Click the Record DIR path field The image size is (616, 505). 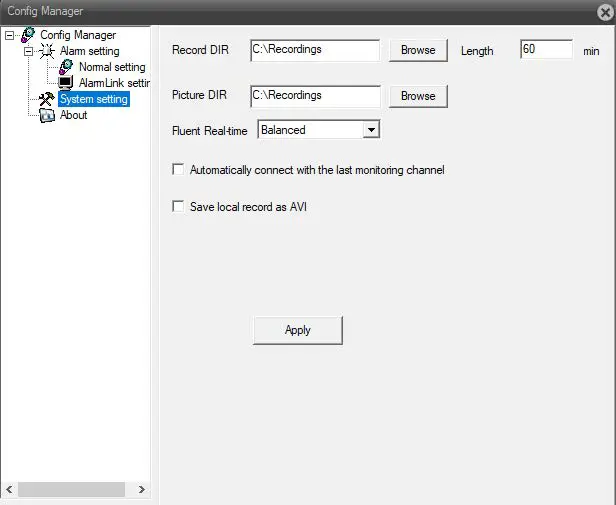(x=315, y=50)
